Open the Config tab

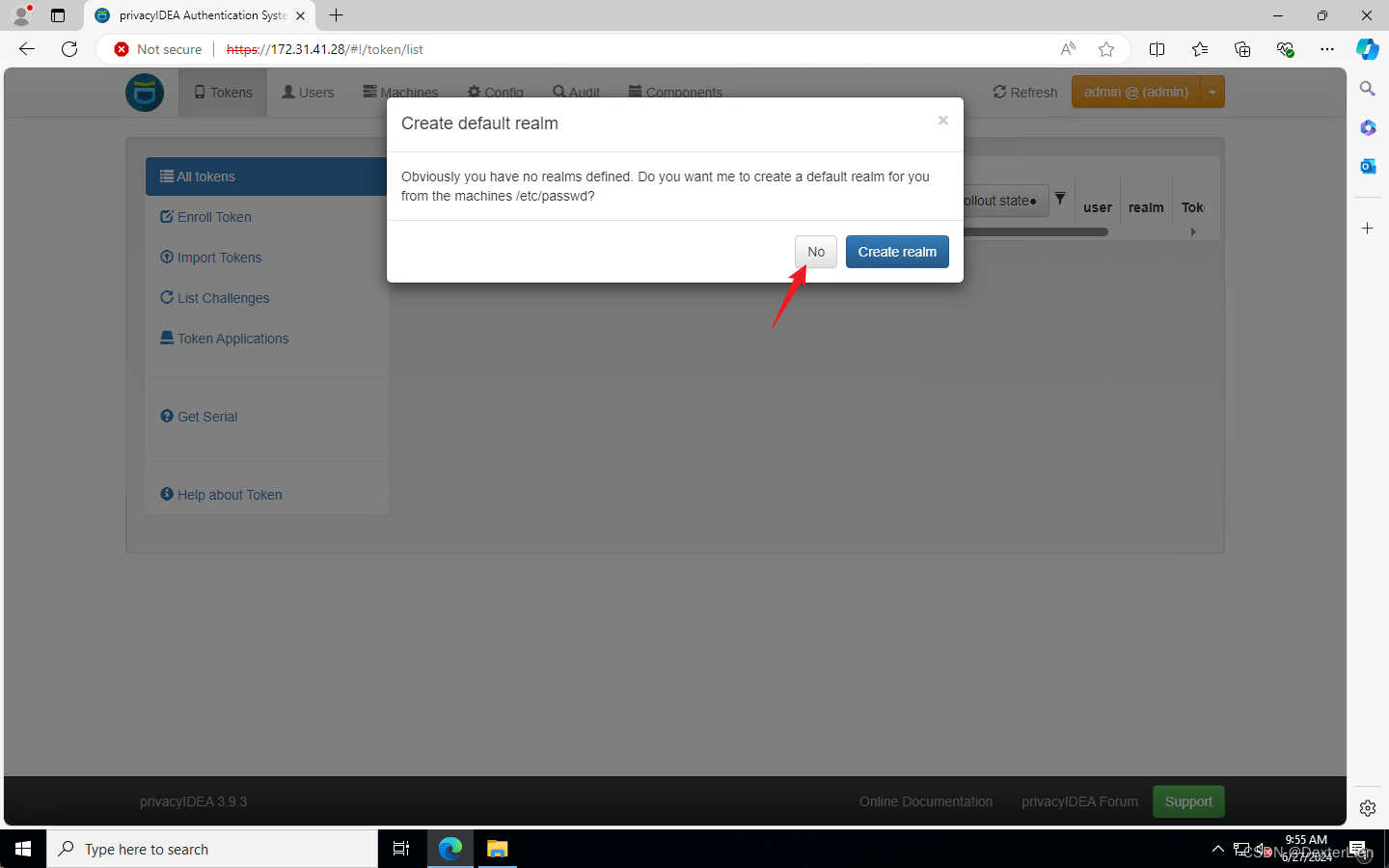(496, 93)
